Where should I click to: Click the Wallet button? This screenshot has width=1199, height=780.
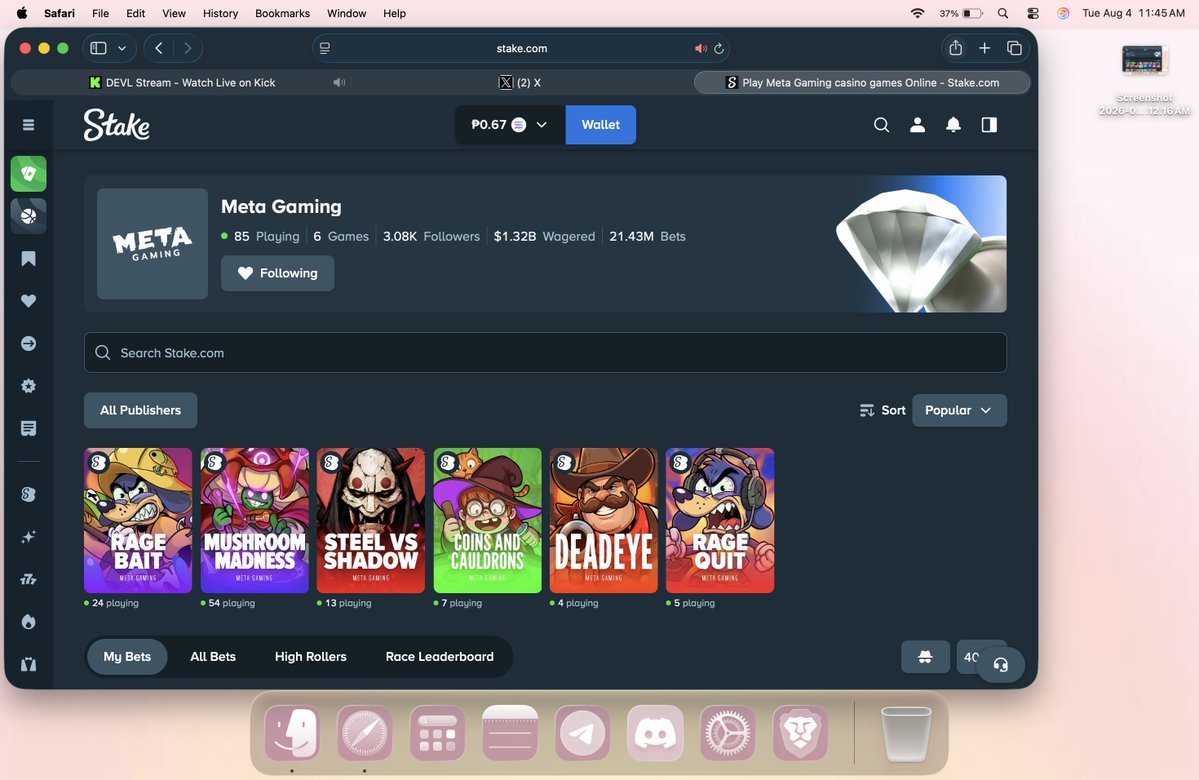pyautogui.click(x=600, y=125)
